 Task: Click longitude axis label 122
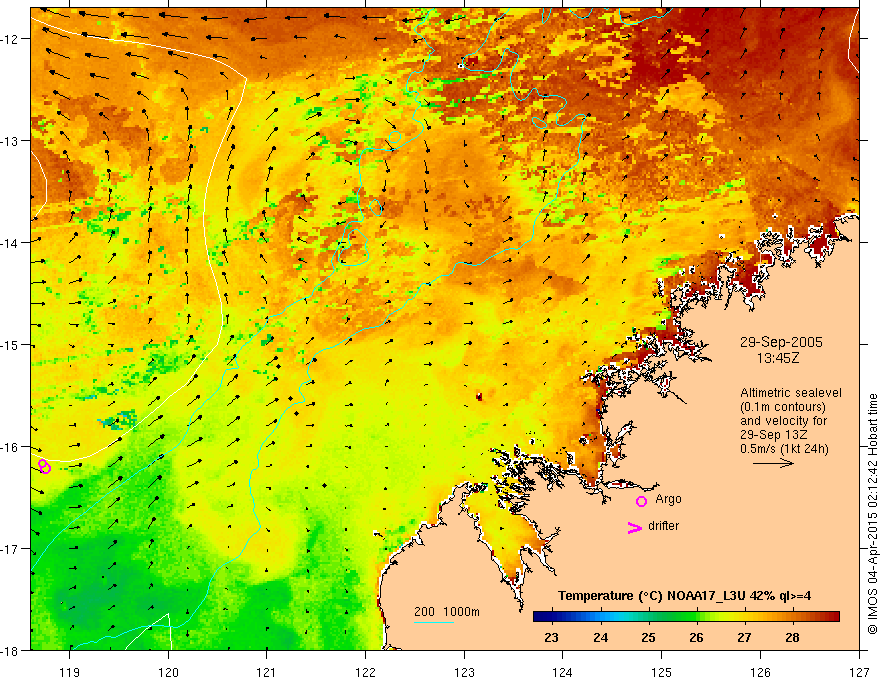pos(365,672)
